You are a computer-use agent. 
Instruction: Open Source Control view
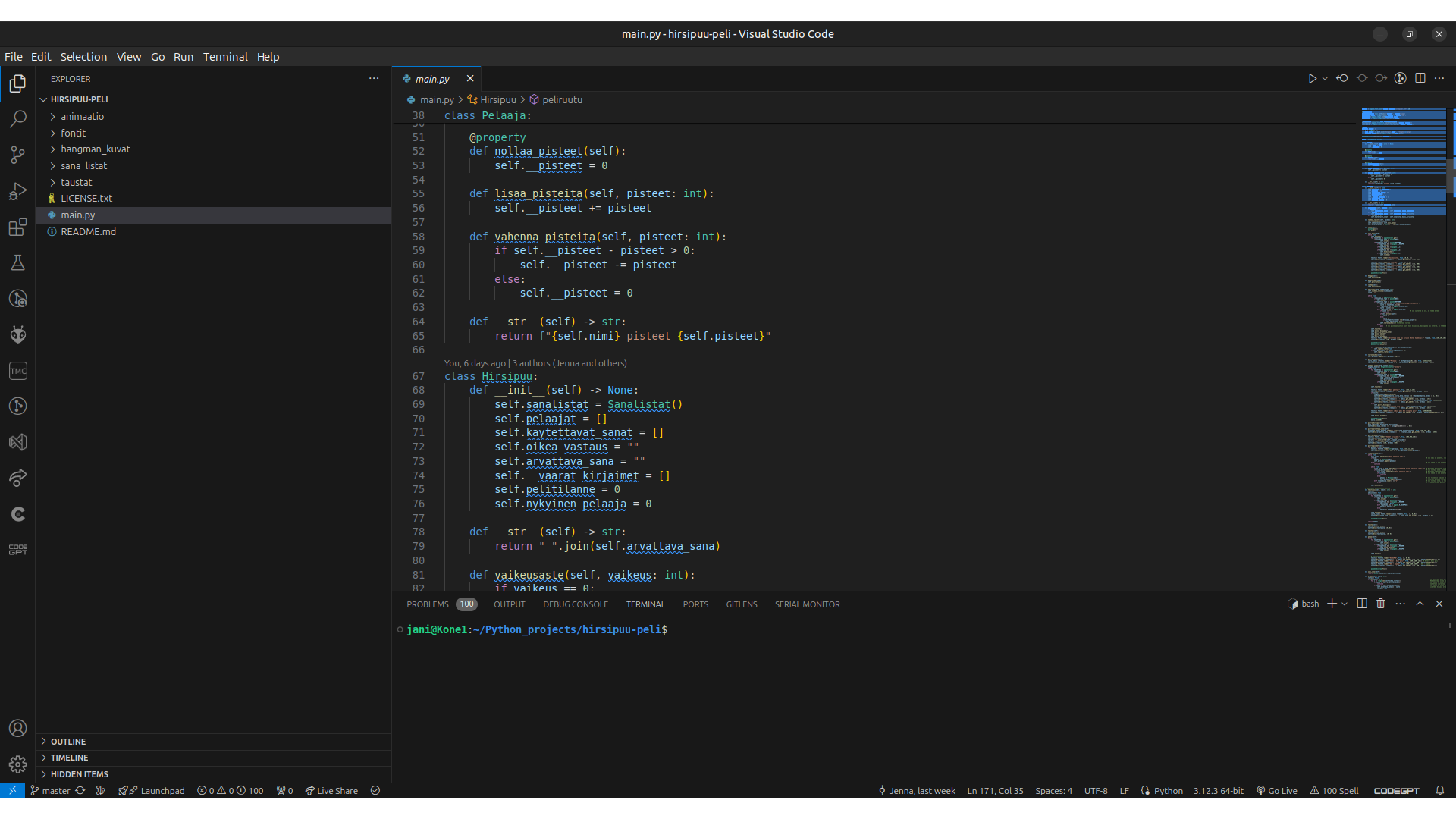(17, 155)
